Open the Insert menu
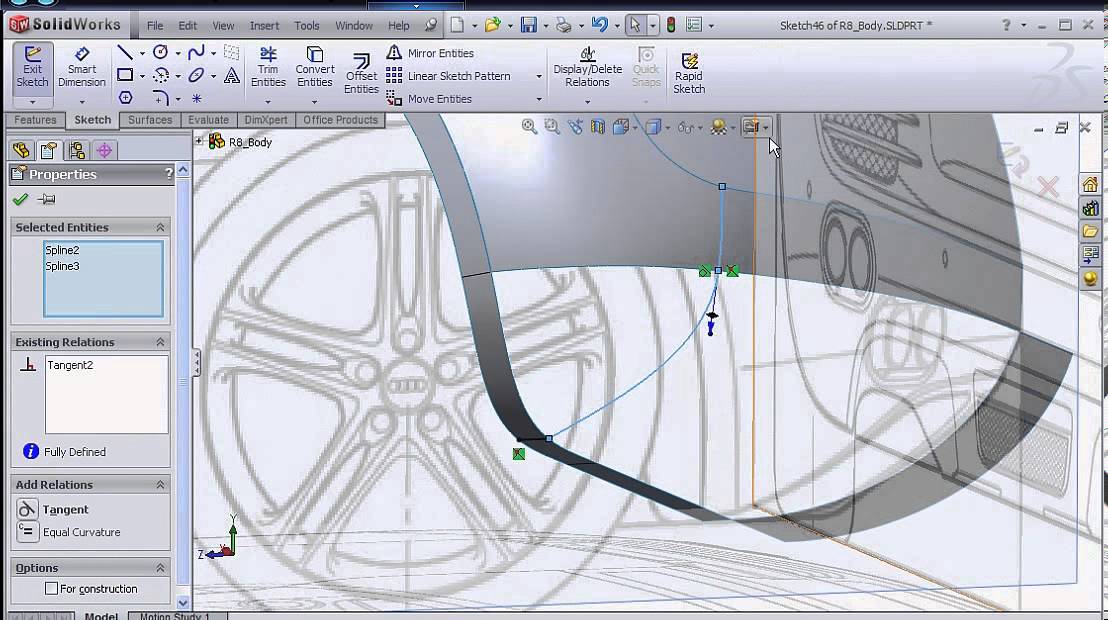1108x620 pixels. click(x=264, y=25)
